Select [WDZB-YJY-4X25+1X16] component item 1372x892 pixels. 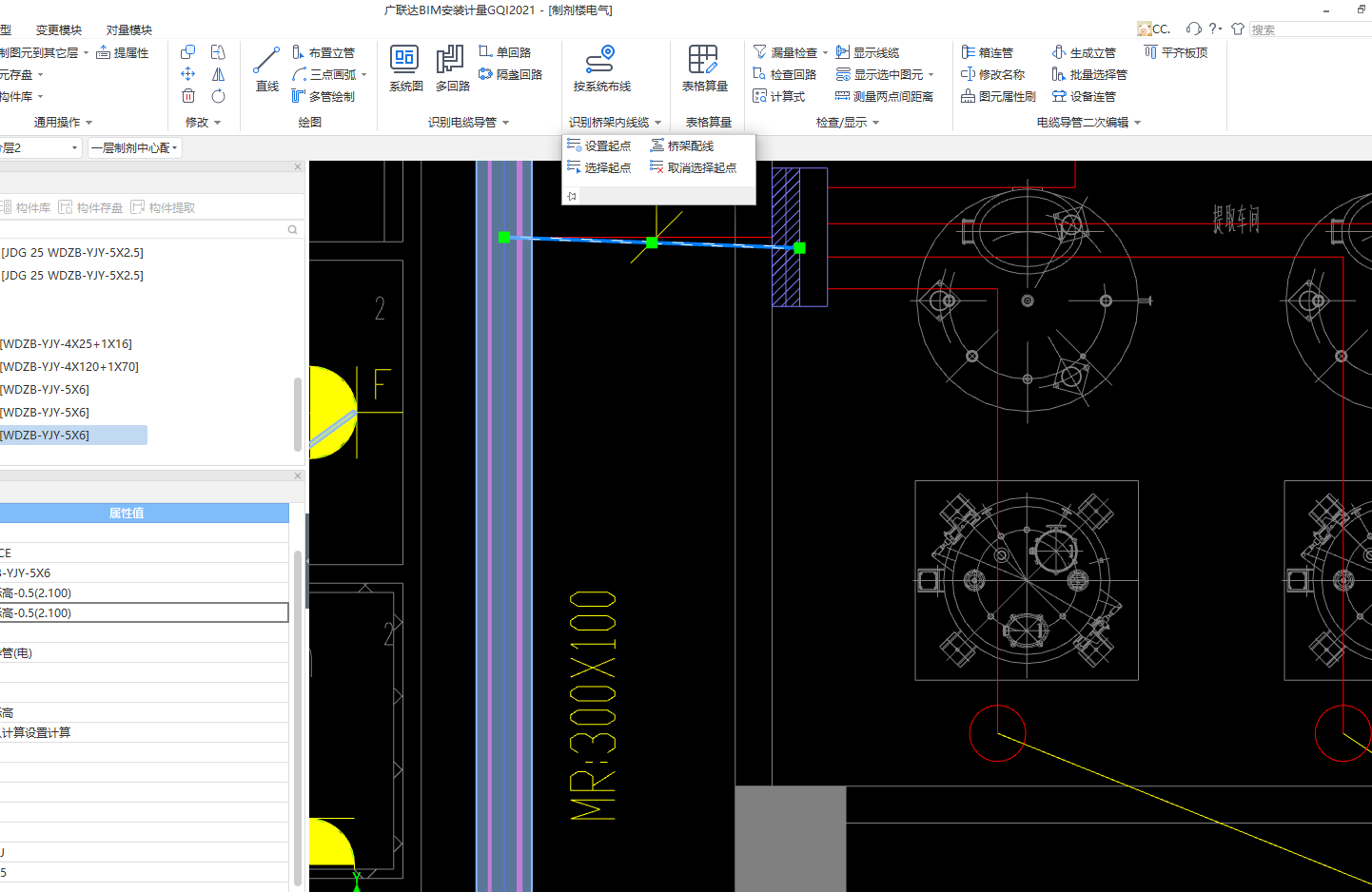67,343
